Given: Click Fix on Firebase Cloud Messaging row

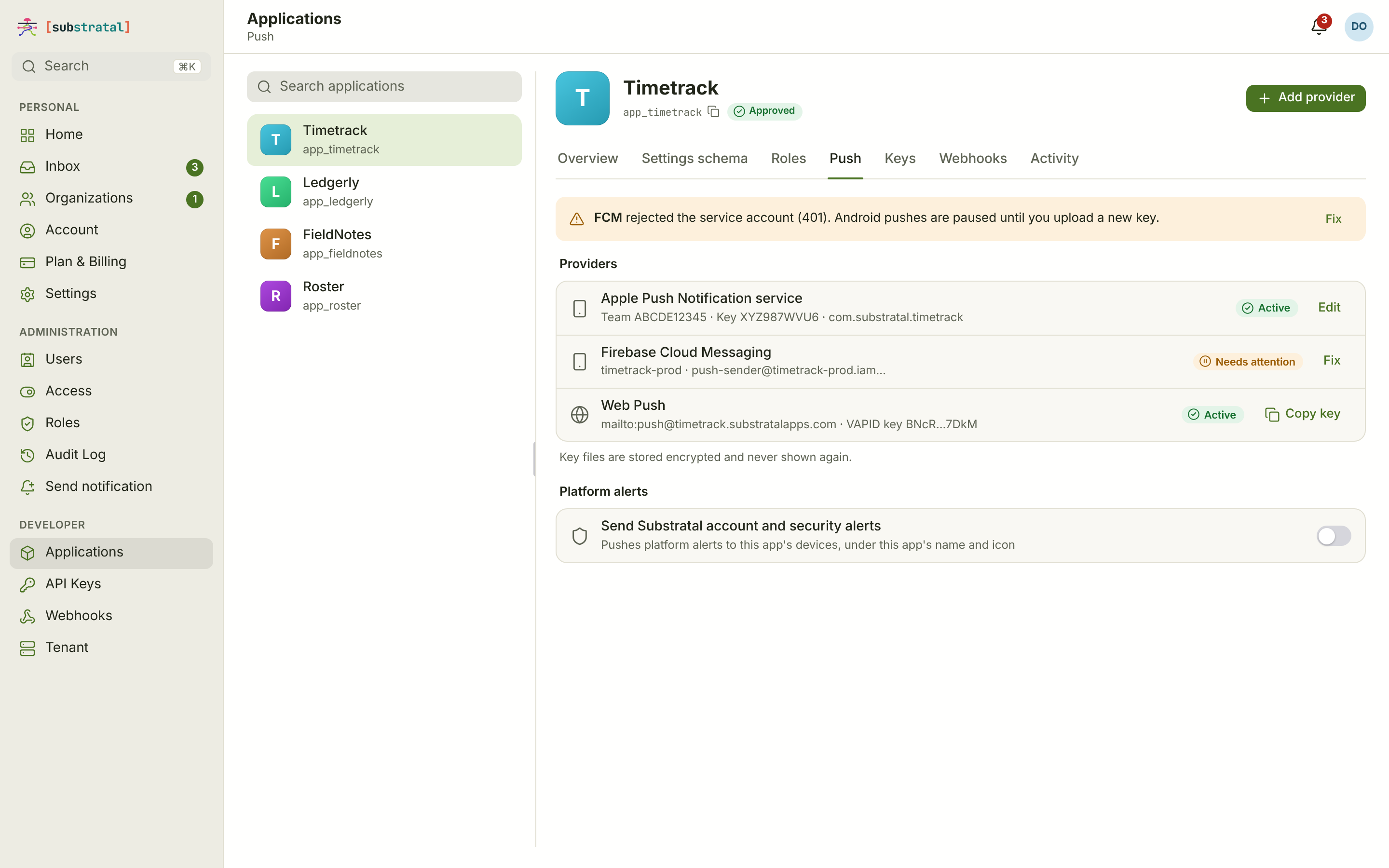Looking at the screenshot, I should click(x=1332, y=361).
